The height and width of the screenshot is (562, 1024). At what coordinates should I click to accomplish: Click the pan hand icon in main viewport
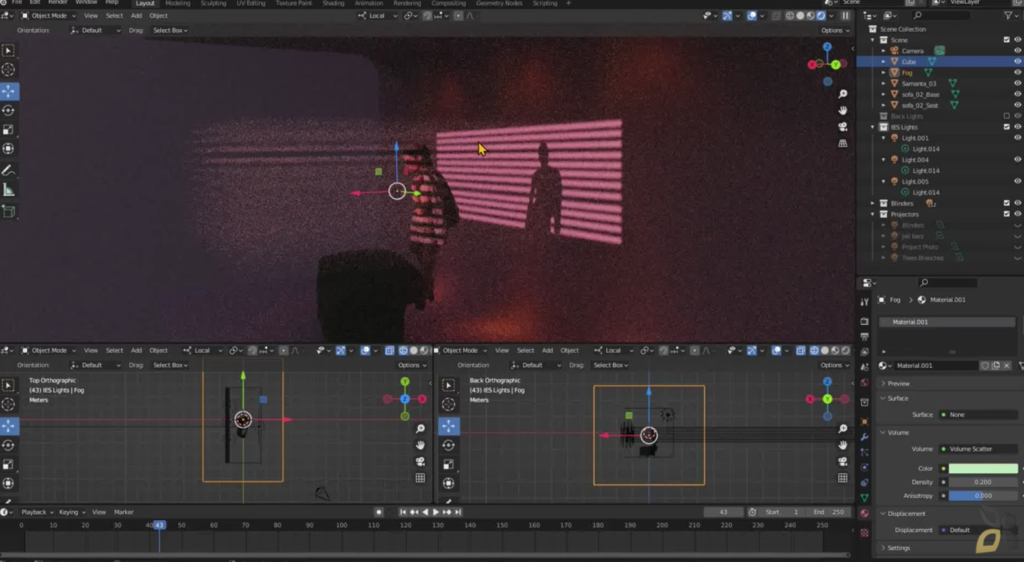click(842, 111)
